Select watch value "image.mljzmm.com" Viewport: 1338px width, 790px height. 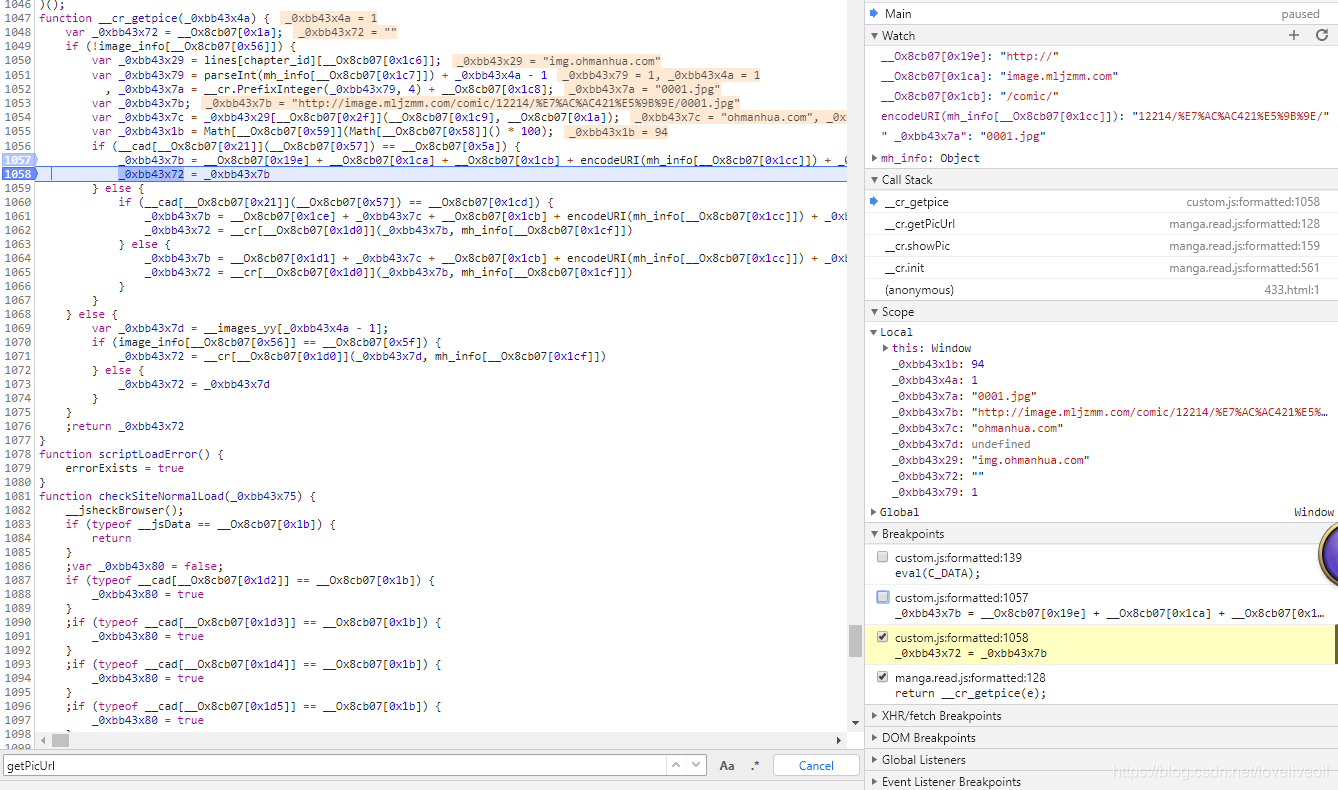[x=1058, y=76]
